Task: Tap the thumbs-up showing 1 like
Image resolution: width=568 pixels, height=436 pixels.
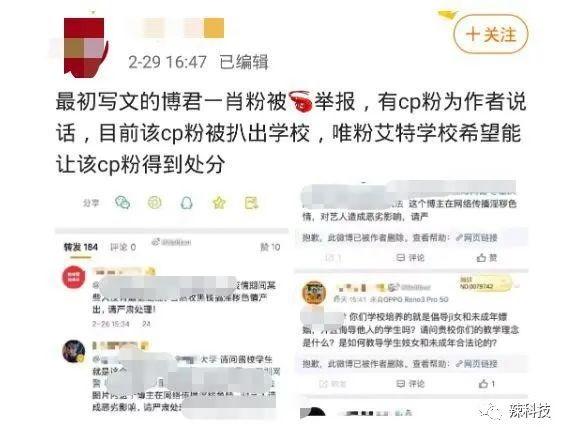Action: [486, 383]
